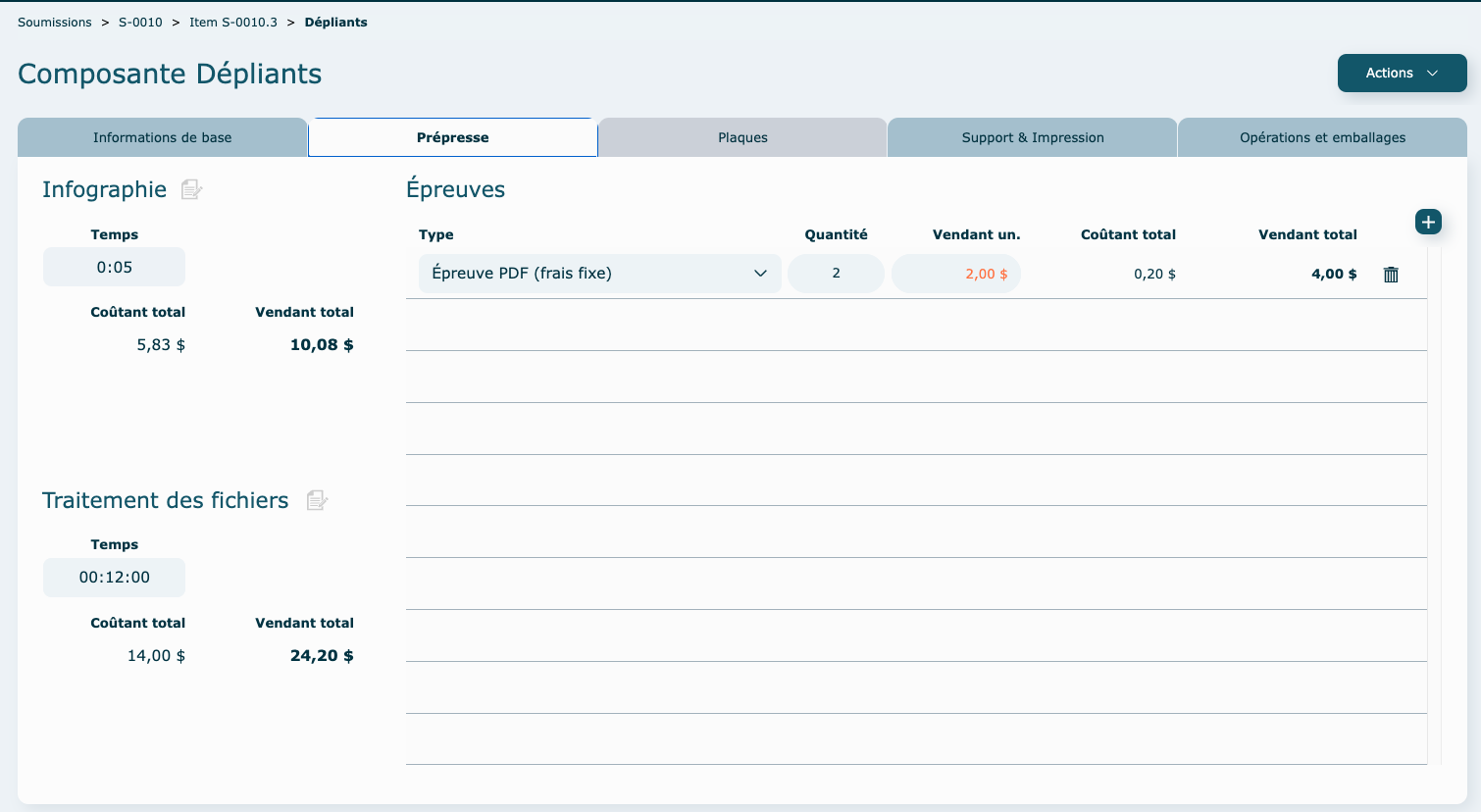Open the Épreuve PDF (frais fixe) type dropdown

(x=599, y=274)
